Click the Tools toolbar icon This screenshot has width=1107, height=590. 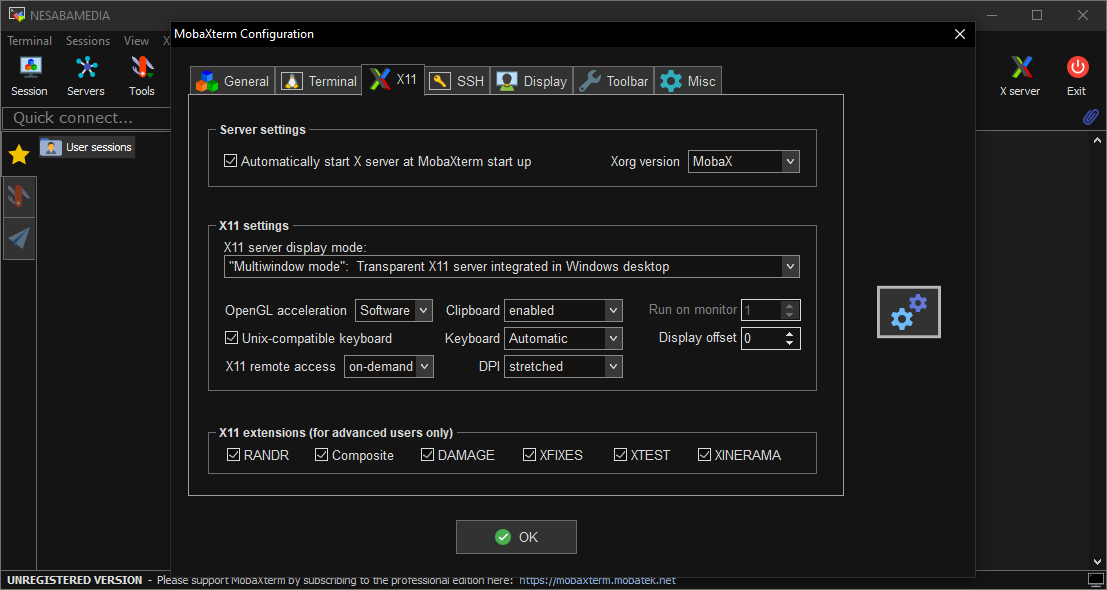[142, 69]
